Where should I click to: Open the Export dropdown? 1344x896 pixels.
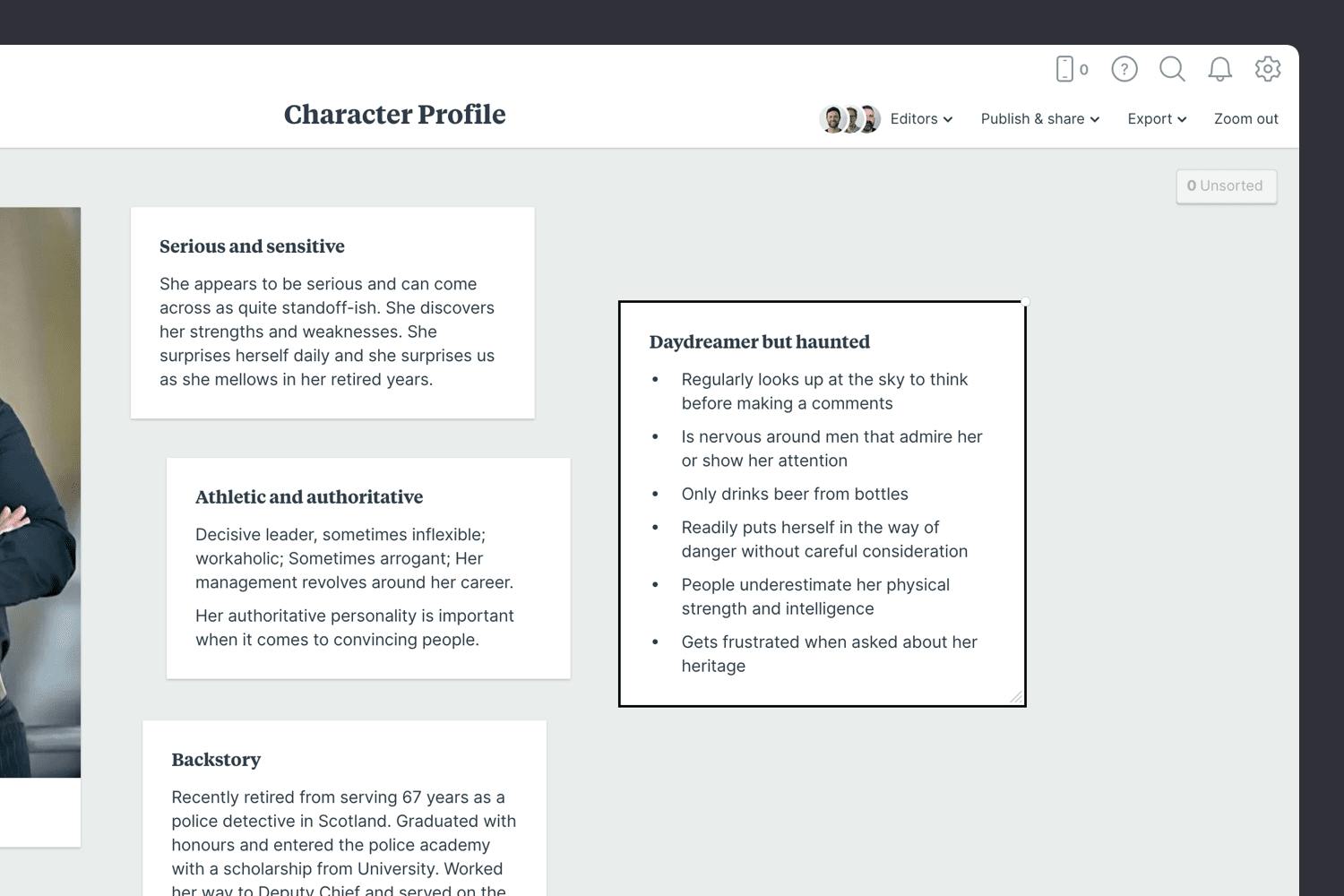(x=1156, y=118)
